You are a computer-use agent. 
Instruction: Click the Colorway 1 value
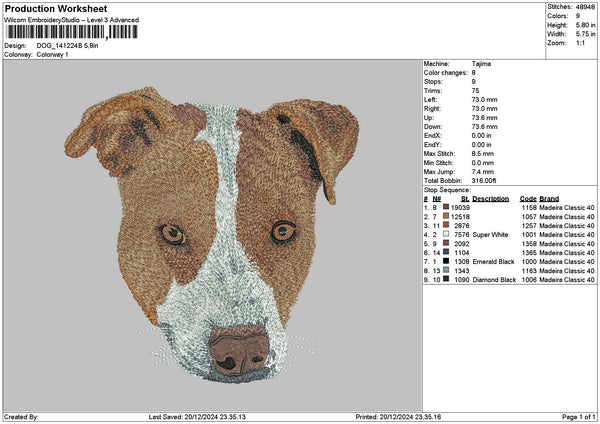click(53, 54)
